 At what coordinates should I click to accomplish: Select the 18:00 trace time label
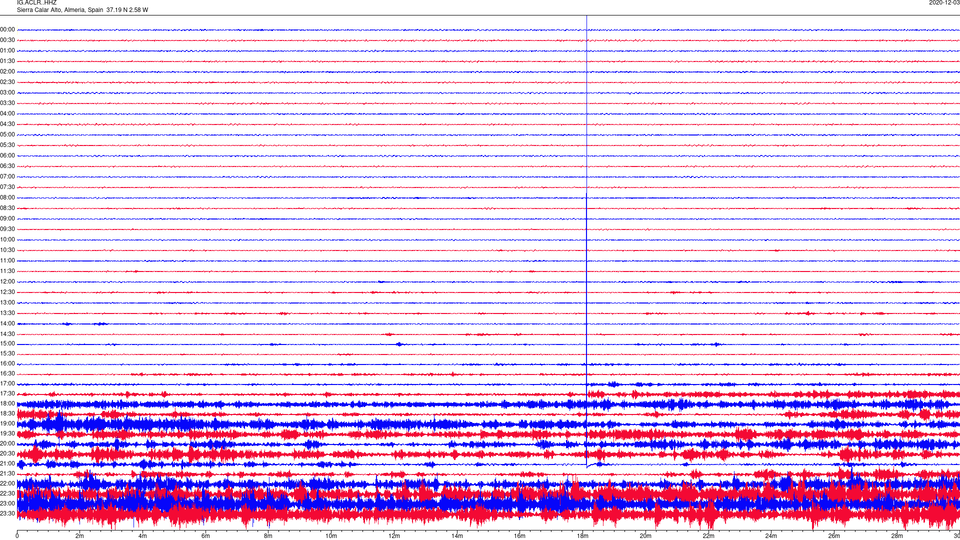(x=7, y=403)
